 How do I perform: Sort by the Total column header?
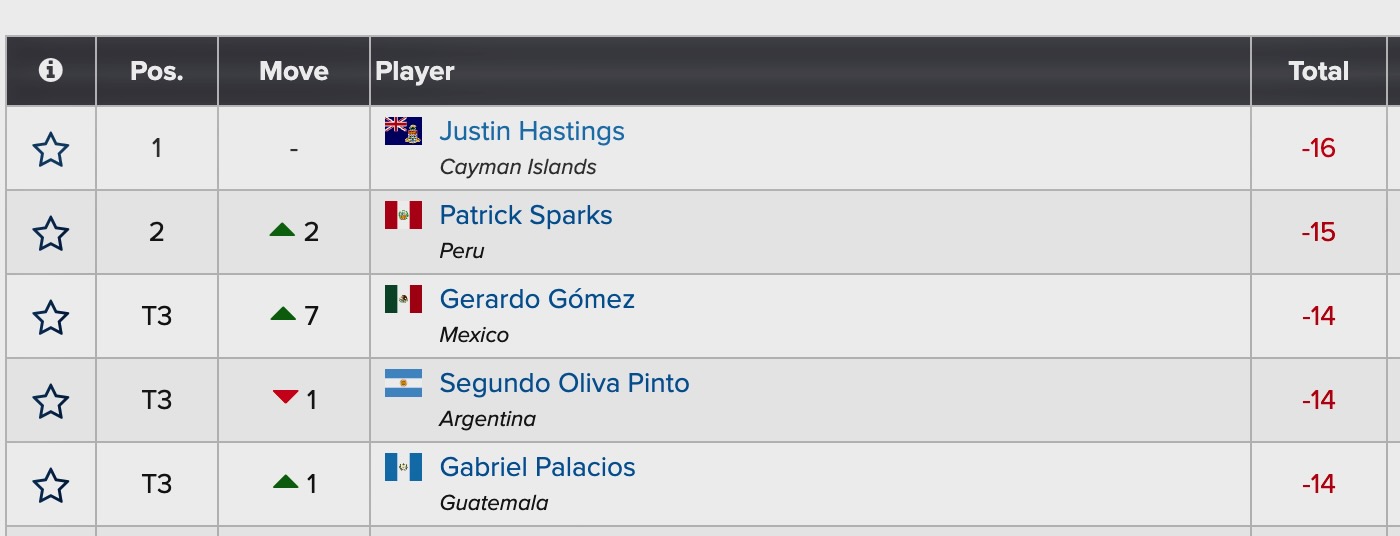coord(1318,71)
